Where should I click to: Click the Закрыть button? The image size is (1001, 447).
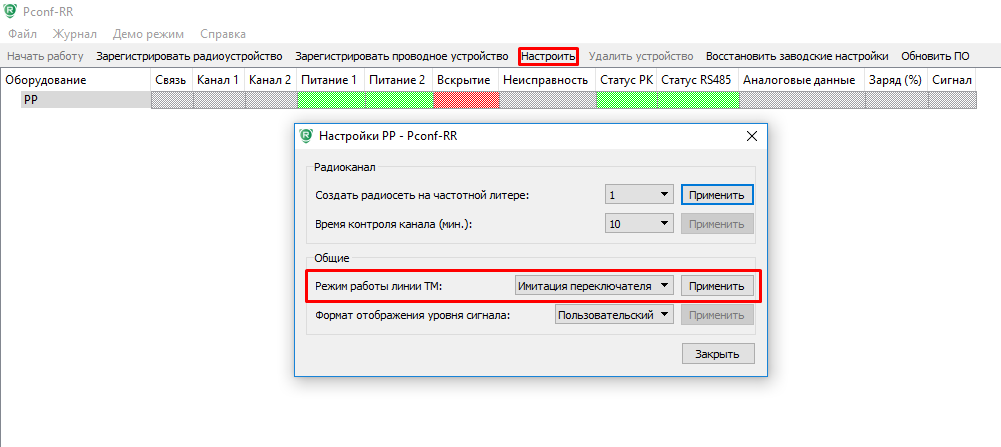(717, 354)
